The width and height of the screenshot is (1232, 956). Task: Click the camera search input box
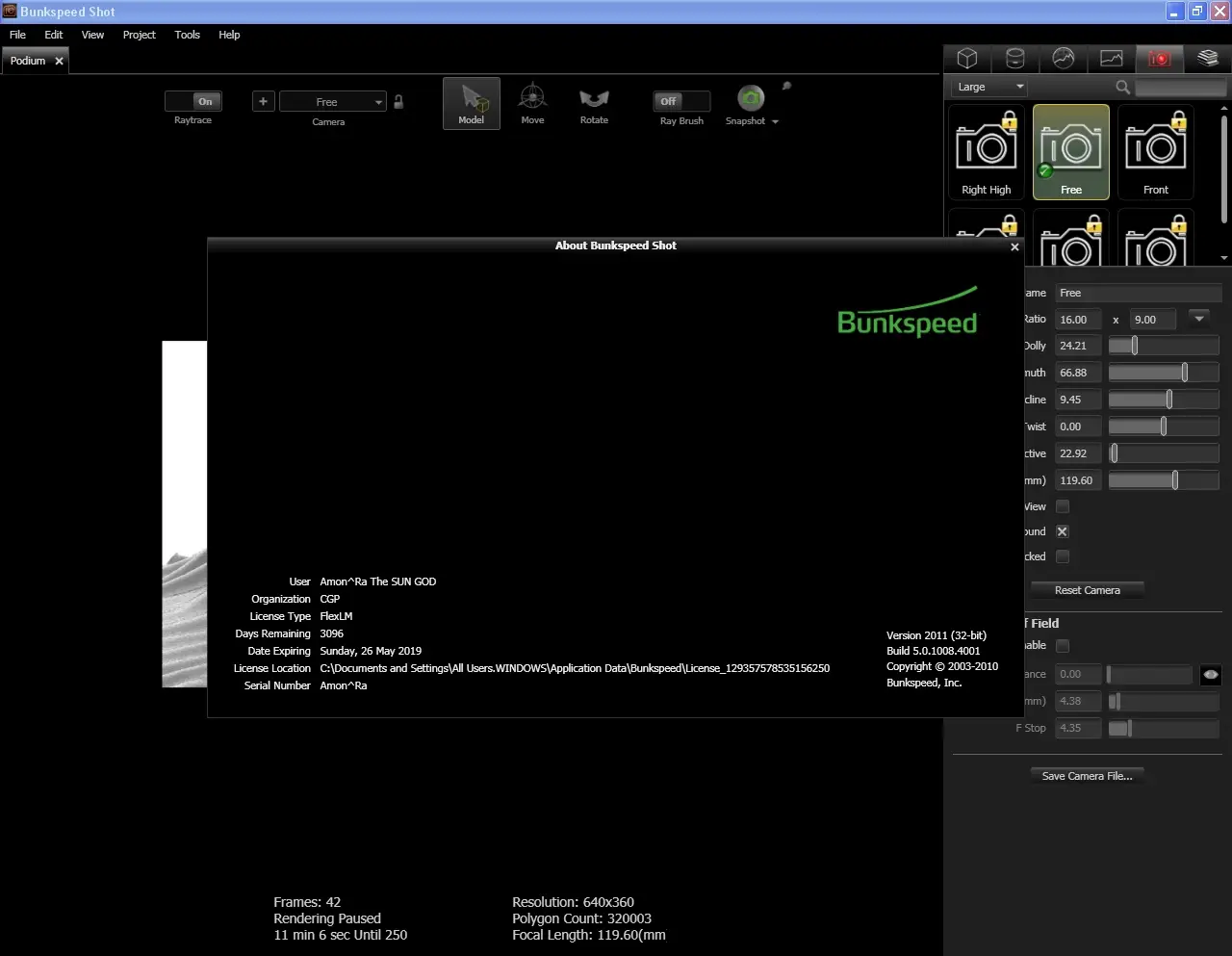1181,88
